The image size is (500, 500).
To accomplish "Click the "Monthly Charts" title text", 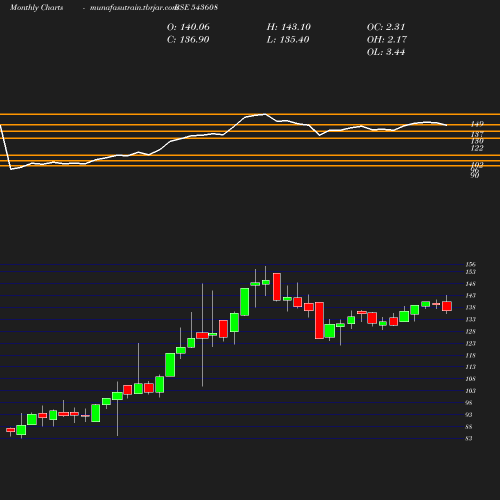I will click(36, 8).
